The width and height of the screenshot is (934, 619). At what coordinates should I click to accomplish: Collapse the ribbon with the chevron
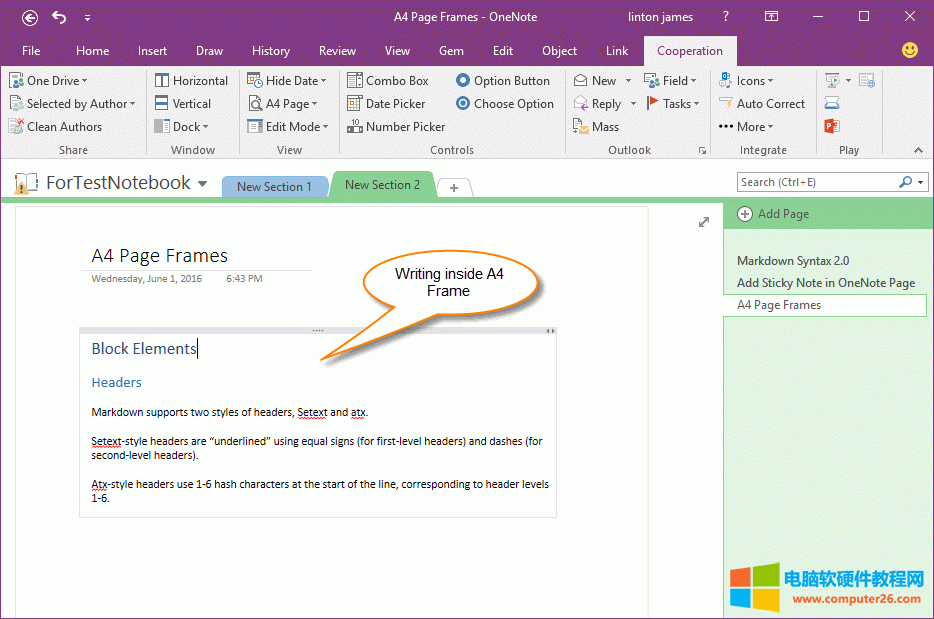point(918,150)
